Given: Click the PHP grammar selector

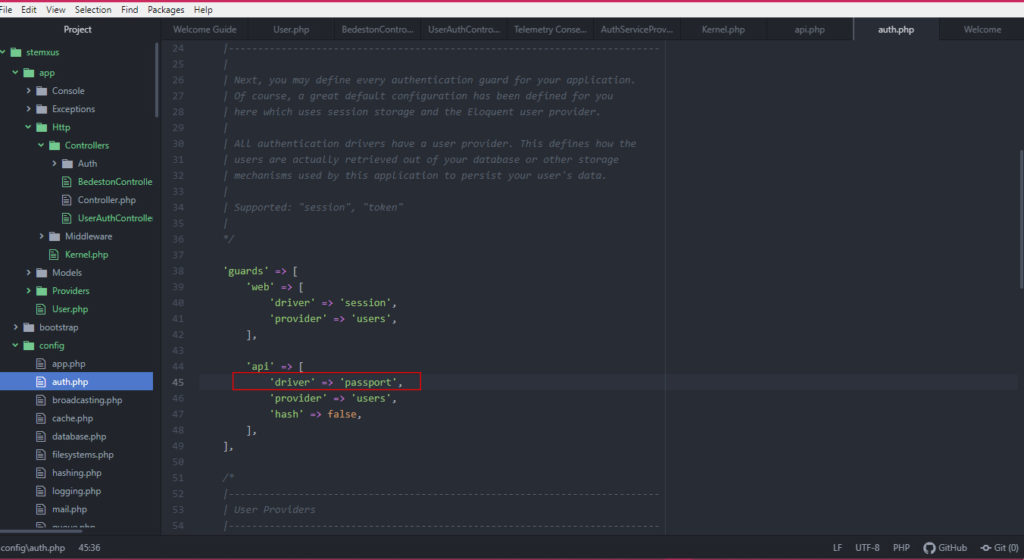Looking at the screenshot, I should point(901,548).
